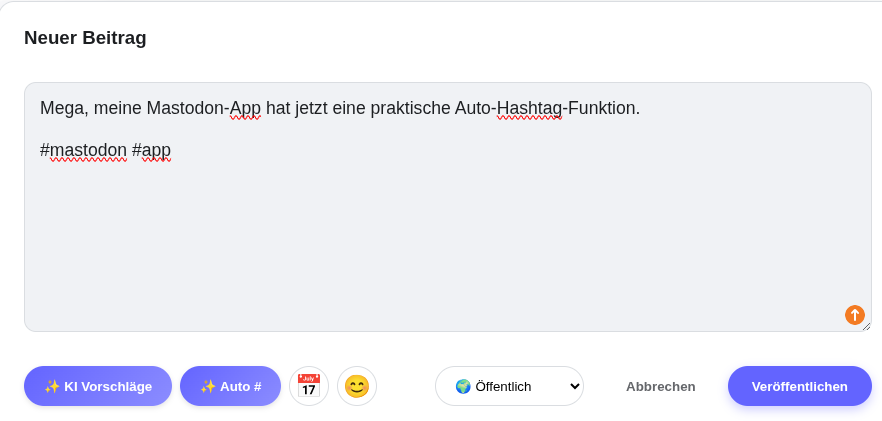Open the Öffentlich visibility dropdown
882x421 pixels.
pyautogui.click(x=508, y=386)
